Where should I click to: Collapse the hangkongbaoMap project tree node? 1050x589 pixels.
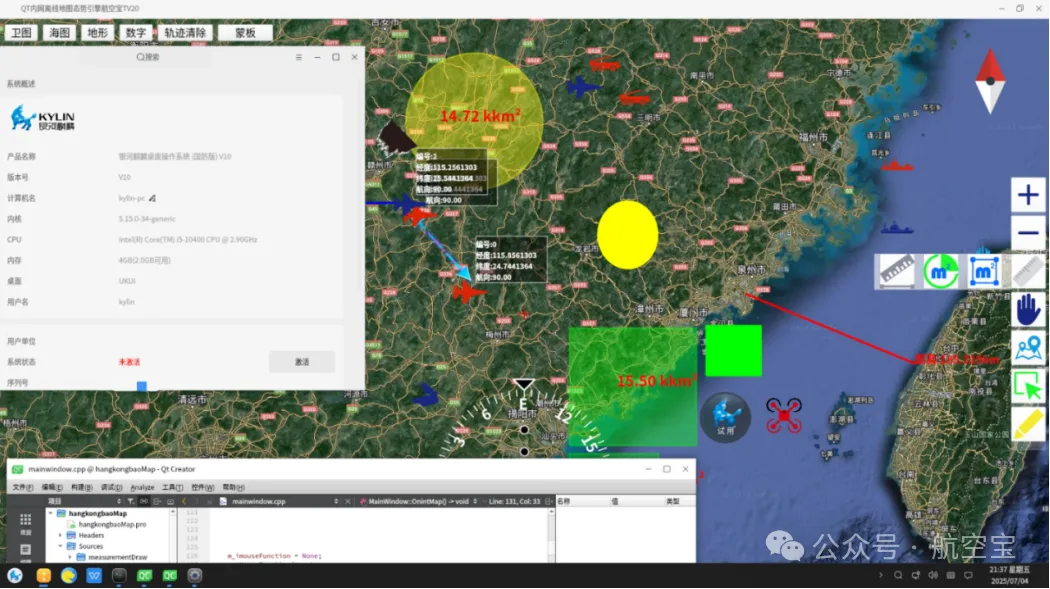click(51, 513)
